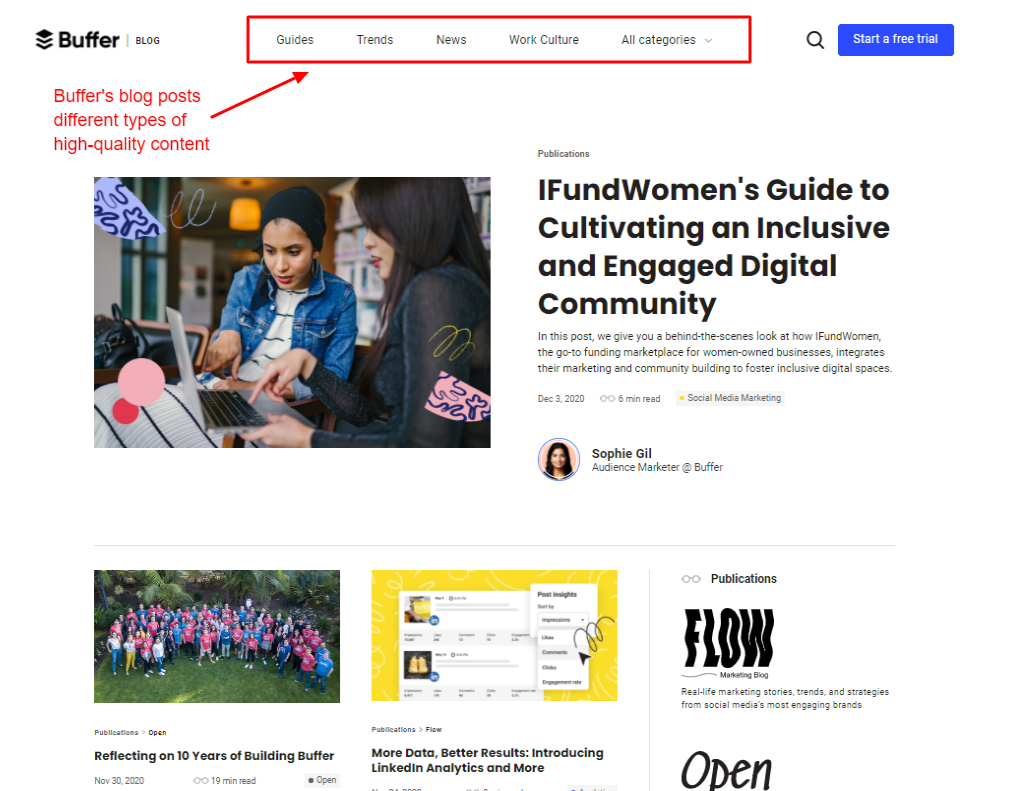Open Reflecting on 10 Years of Building Buffer
This screenshot has height=791, width=1013.
coord(214,755)
